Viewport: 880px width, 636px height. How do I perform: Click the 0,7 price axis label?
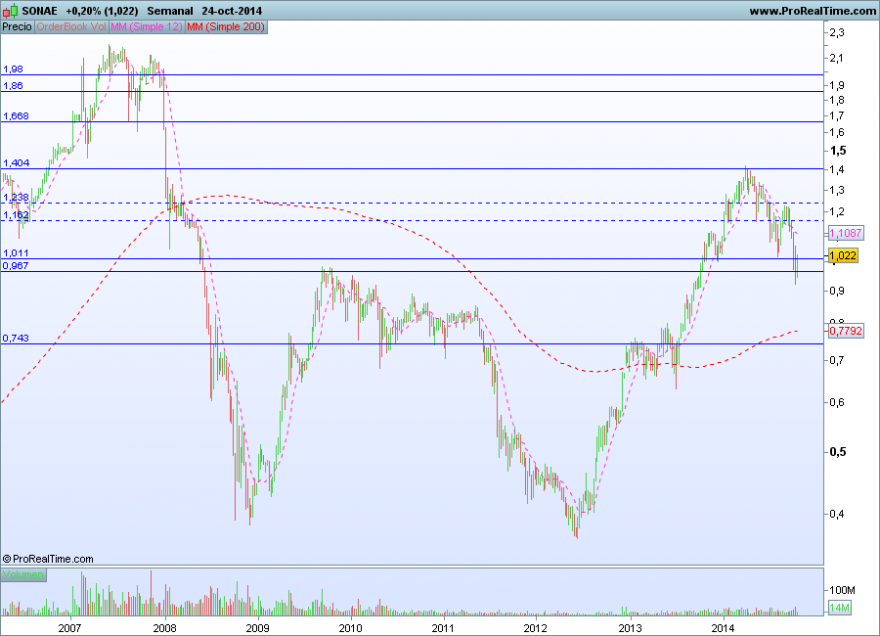(x=837, y=360)
